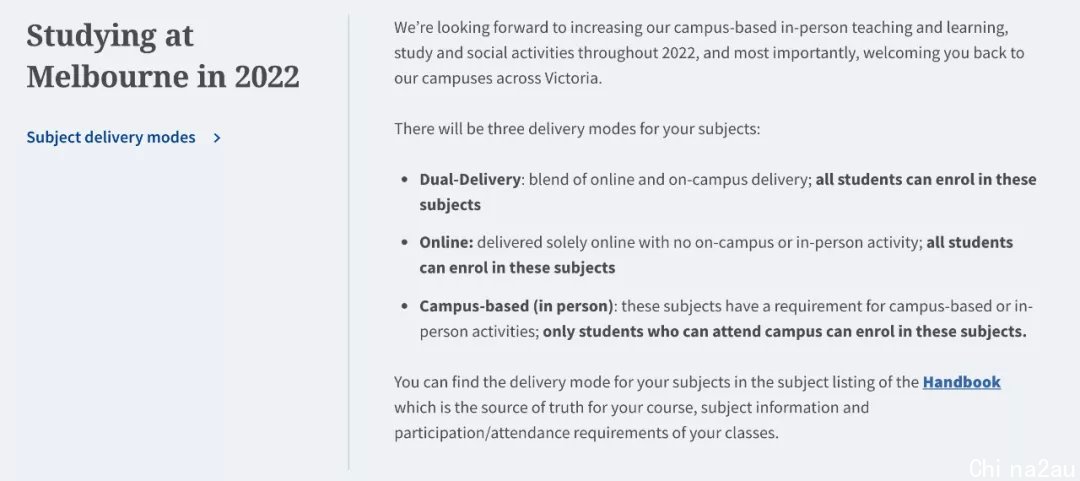Open the Subject delivery modes link
The width and height of the screenshot is (1080, 481).
pyautogui.click(x=111, y=137)
